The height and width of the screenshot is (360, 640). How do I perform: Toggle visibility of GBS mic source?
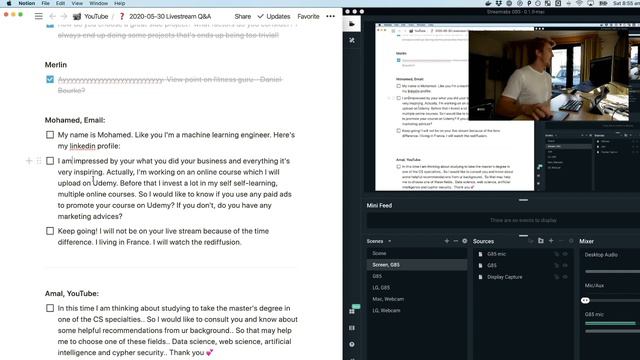click(x=565, y=254)
